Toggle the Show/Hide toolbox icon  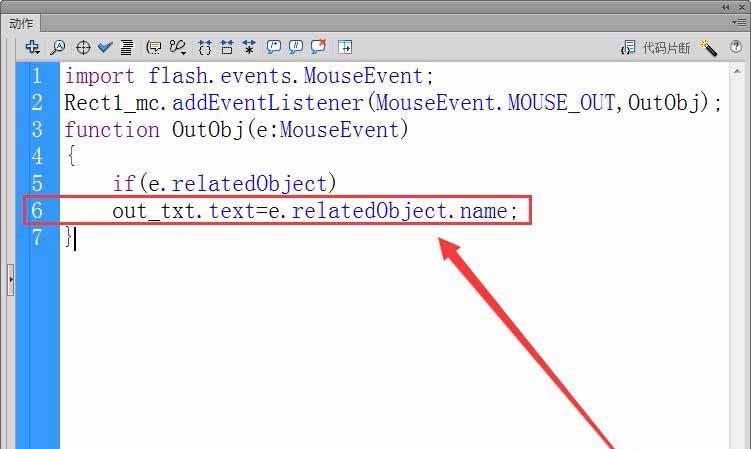(345, 47)
